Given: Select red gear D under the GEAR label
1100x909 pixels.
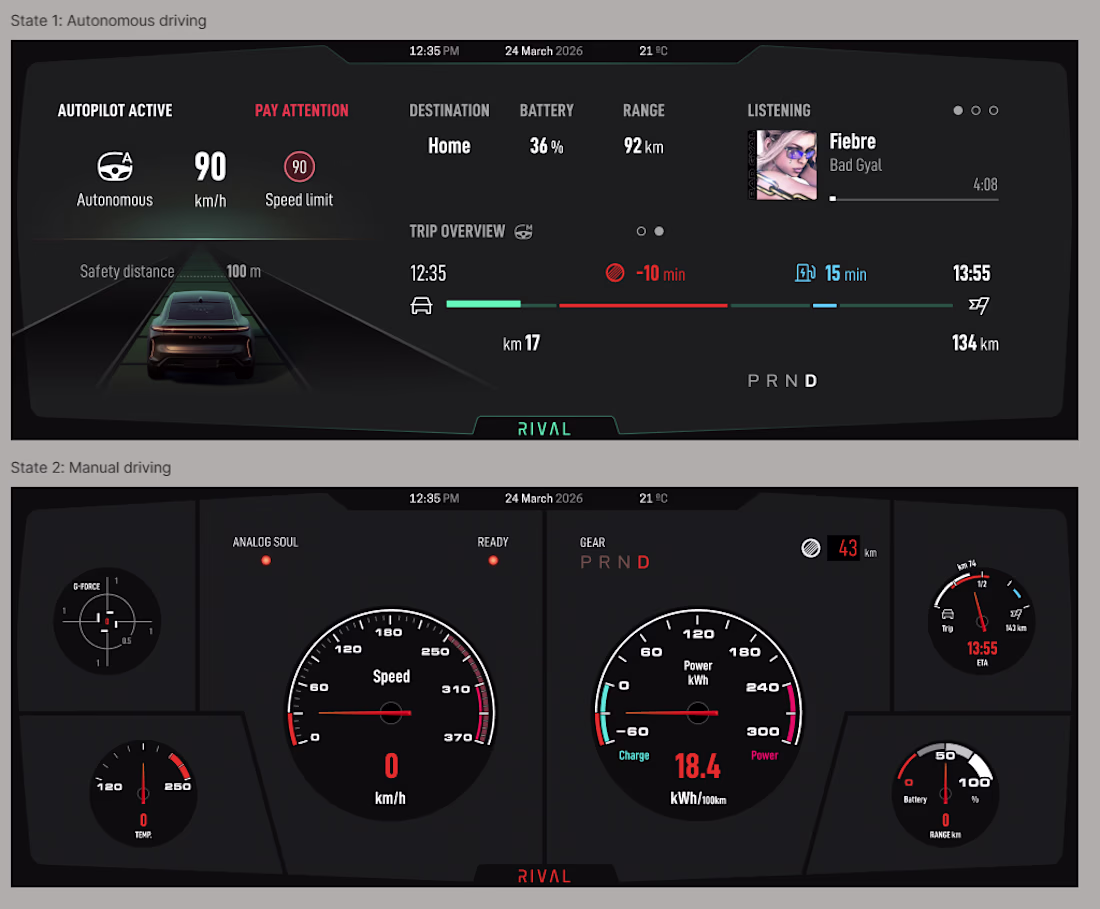Looking at the screenshot, I should 643,562.
